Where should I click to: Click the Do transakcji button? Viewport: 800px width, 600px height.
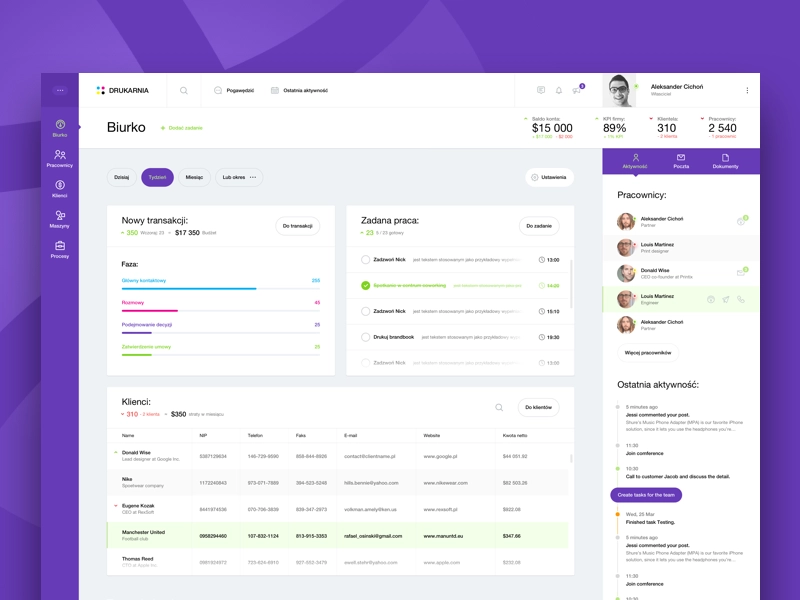click(x=297, y=226)
